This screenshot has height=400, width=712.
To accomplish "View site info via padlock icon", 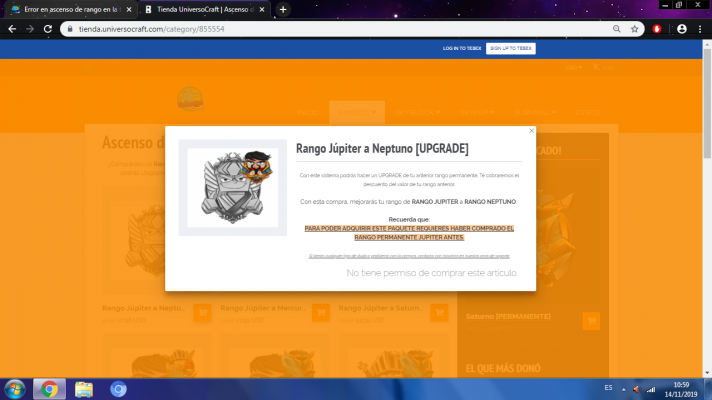I will click(x=69, y=29).
